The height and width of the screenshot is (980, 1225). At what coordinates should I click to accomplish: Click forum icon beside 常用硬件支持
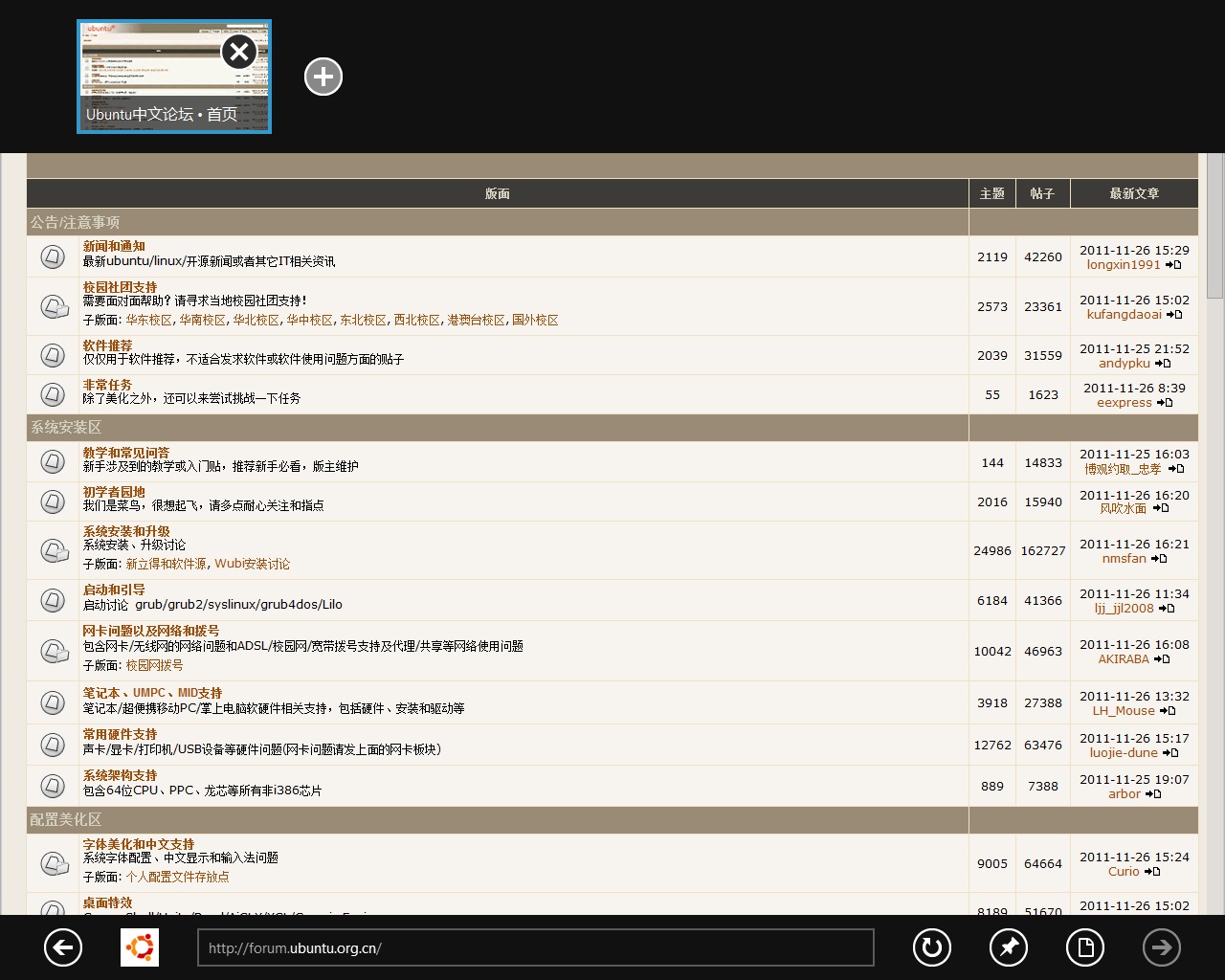53,744
